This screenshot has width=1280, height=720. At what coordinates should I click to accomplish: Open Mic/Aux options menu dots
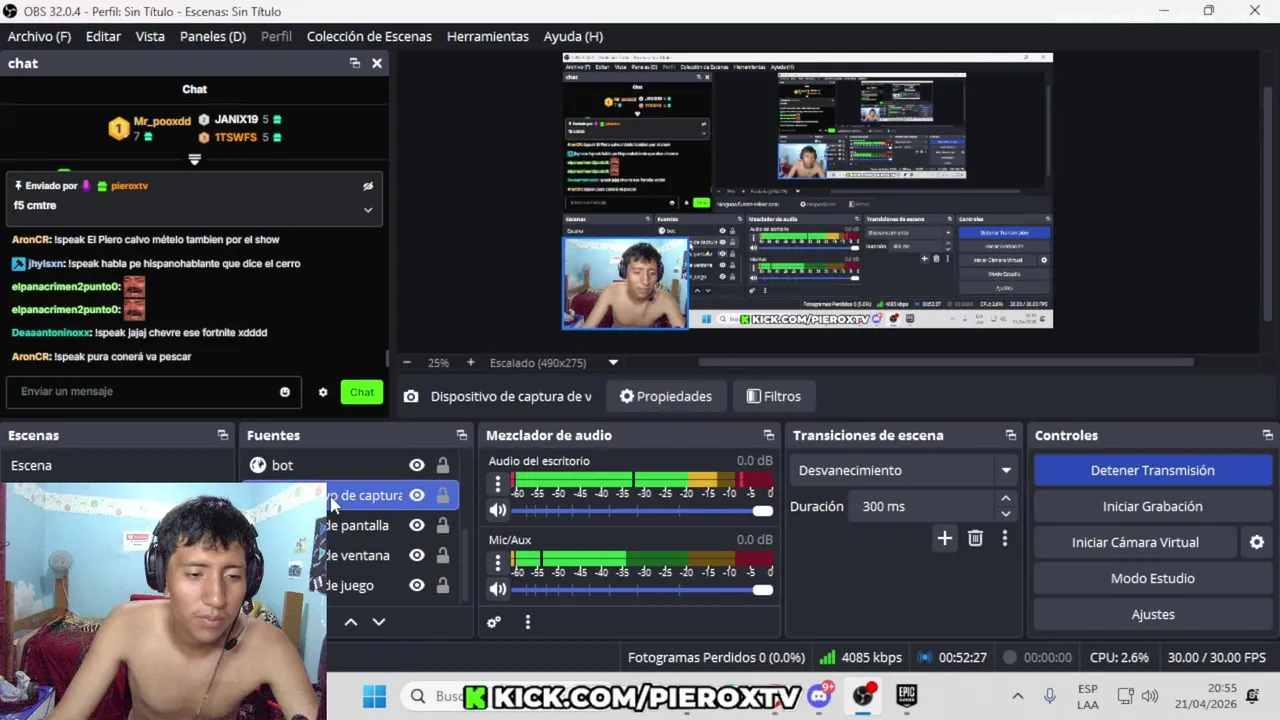tap(498, 563)
